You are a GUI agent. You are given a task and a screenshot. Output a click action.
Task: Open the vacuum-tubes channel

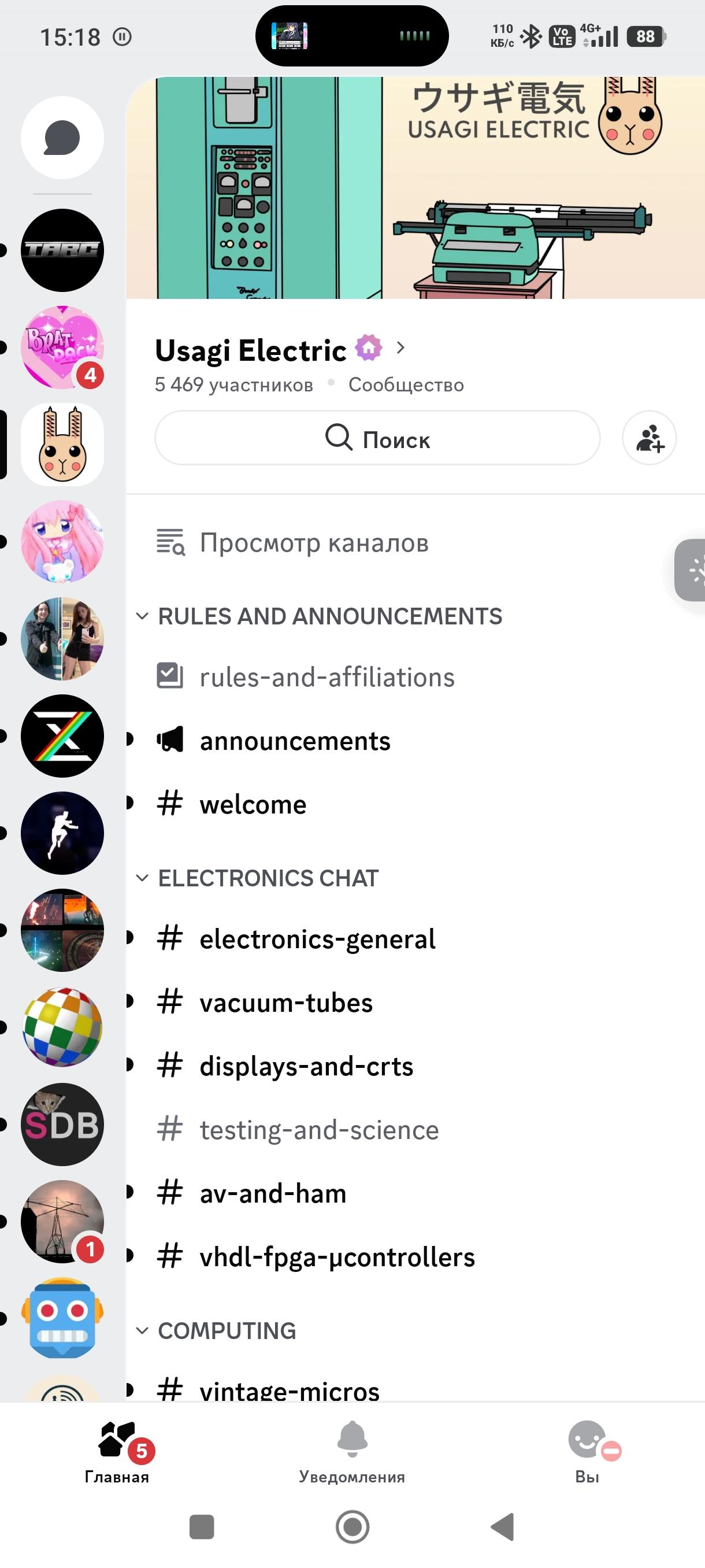286,1003
